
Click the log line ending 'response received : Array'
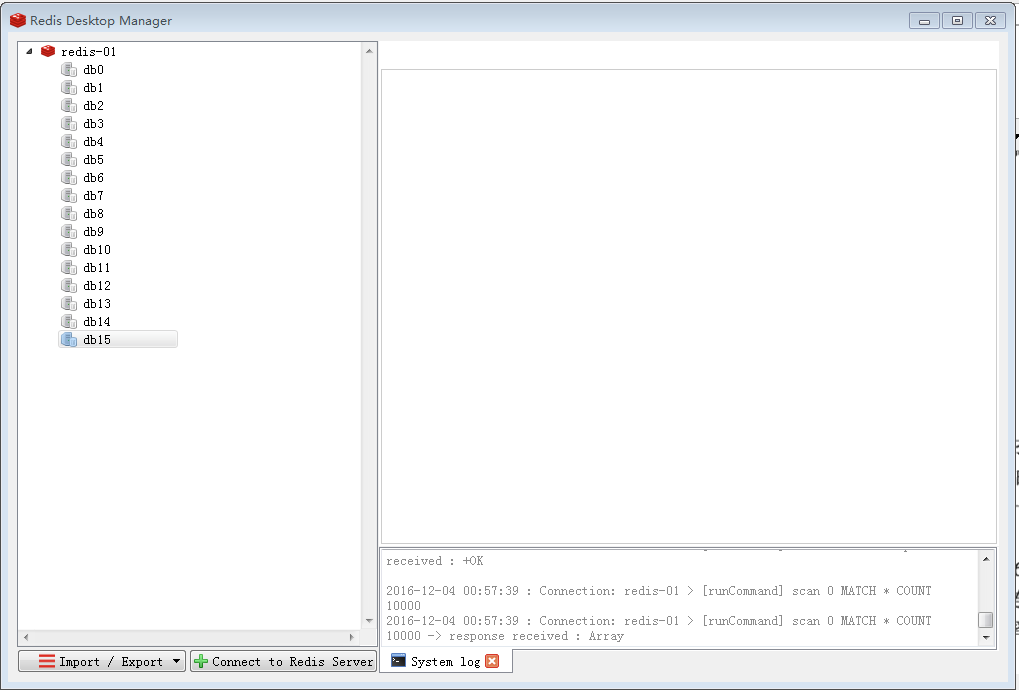[658, 628]
